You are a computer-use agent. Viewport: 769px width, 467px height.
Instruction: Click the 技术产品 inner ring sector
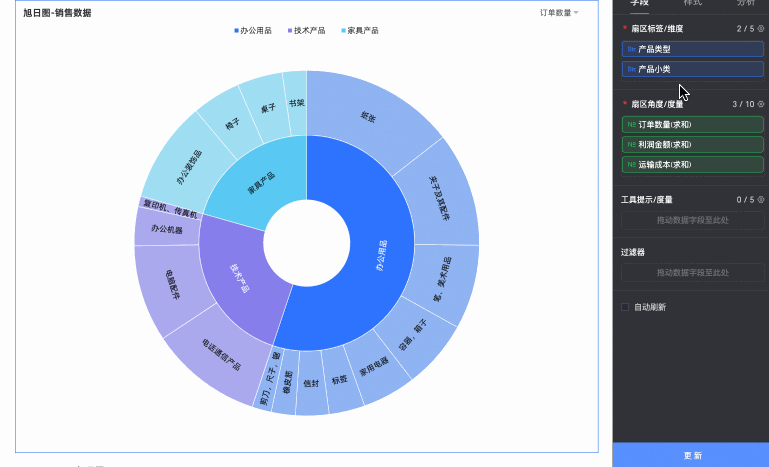[x=239, y=279]
